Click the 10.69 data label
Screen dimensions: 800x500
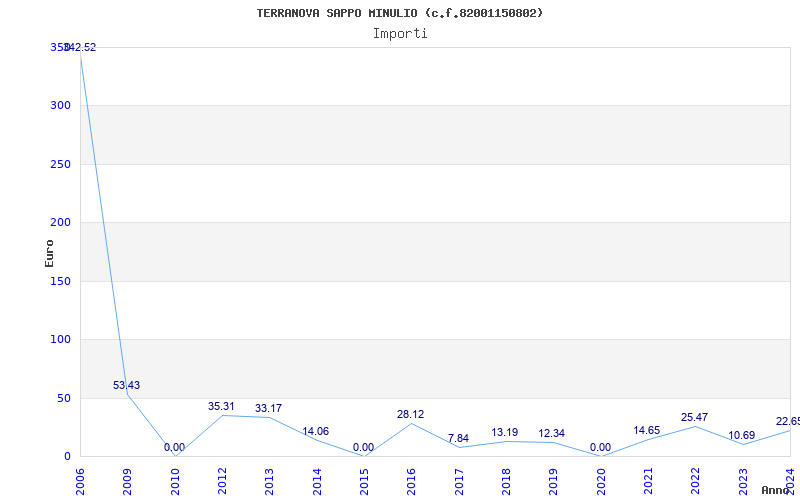741,436
